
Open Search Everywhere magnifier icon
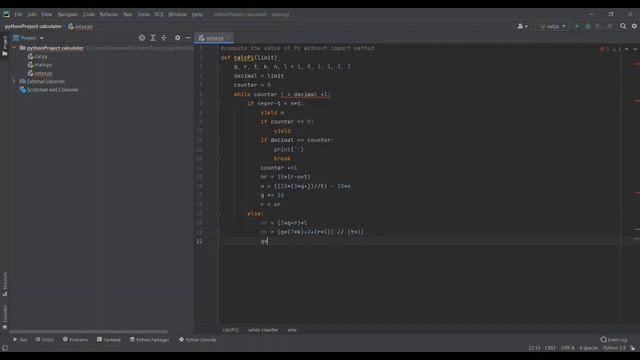point(623,26)
